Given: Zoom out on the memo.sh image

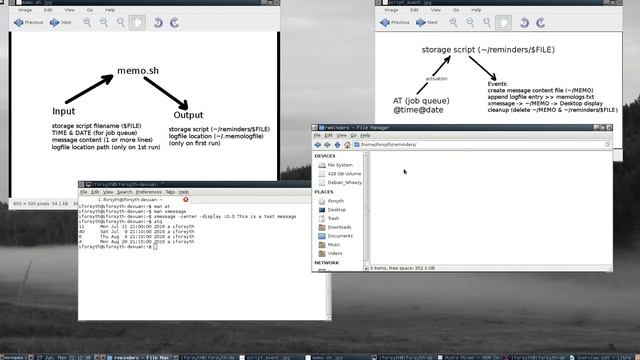Looking at the screenshot, I should 104,22.
